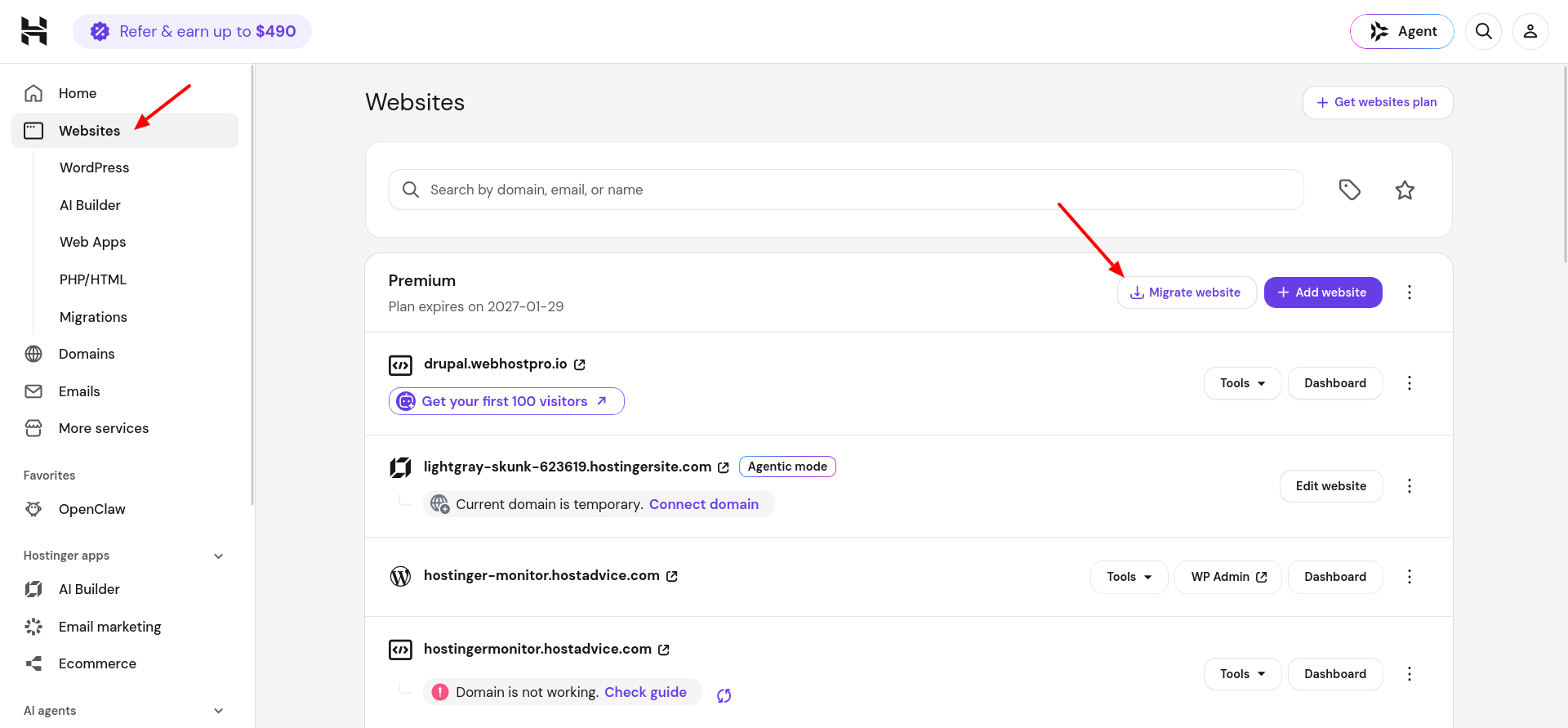Click the OpenClaw favorite icon
Screen dimensions: 1568x728
tap(33, 509)
